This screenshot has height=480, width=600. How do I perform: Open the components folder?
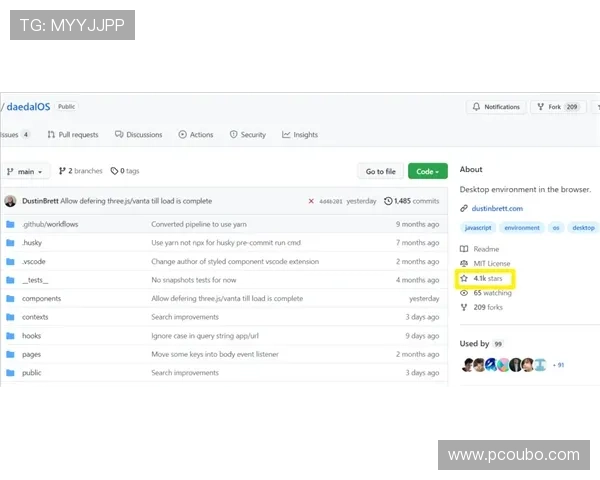click(x=41, y=298)
